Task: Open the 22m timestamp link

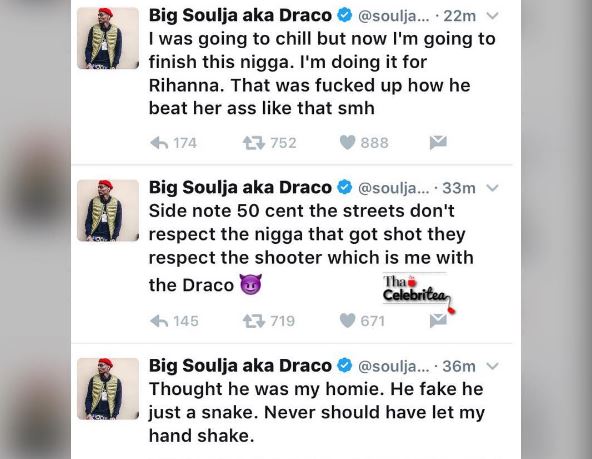Action: point(459,16)
